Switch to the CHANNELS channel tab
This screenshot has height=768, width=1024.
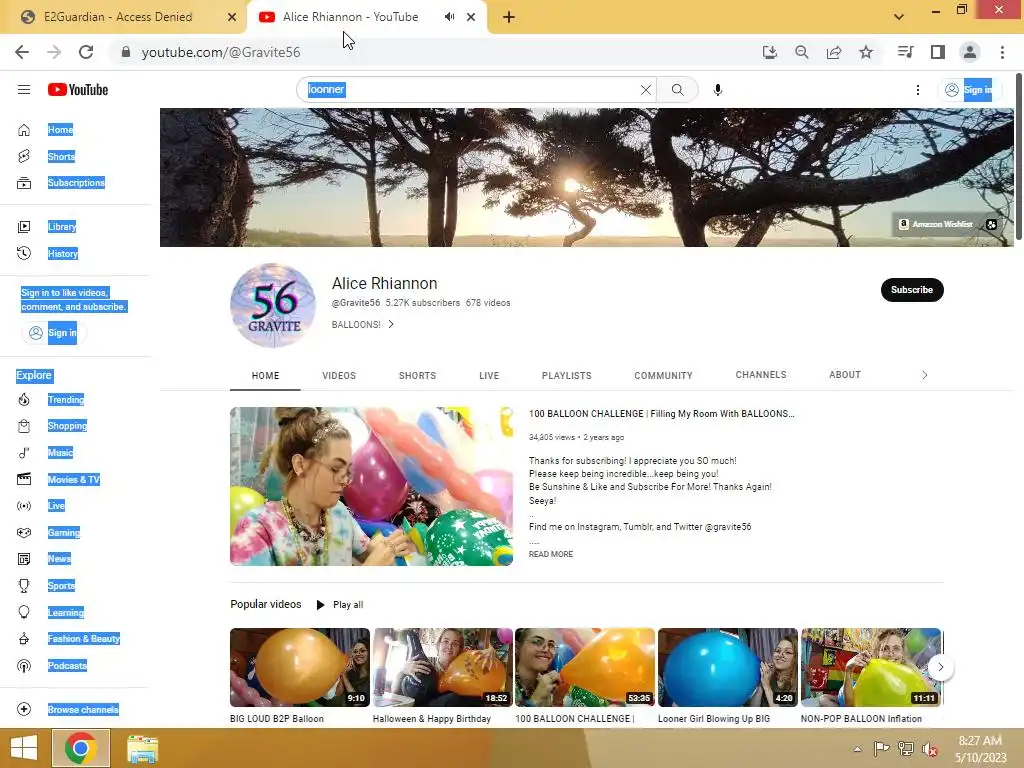(761, 375)
